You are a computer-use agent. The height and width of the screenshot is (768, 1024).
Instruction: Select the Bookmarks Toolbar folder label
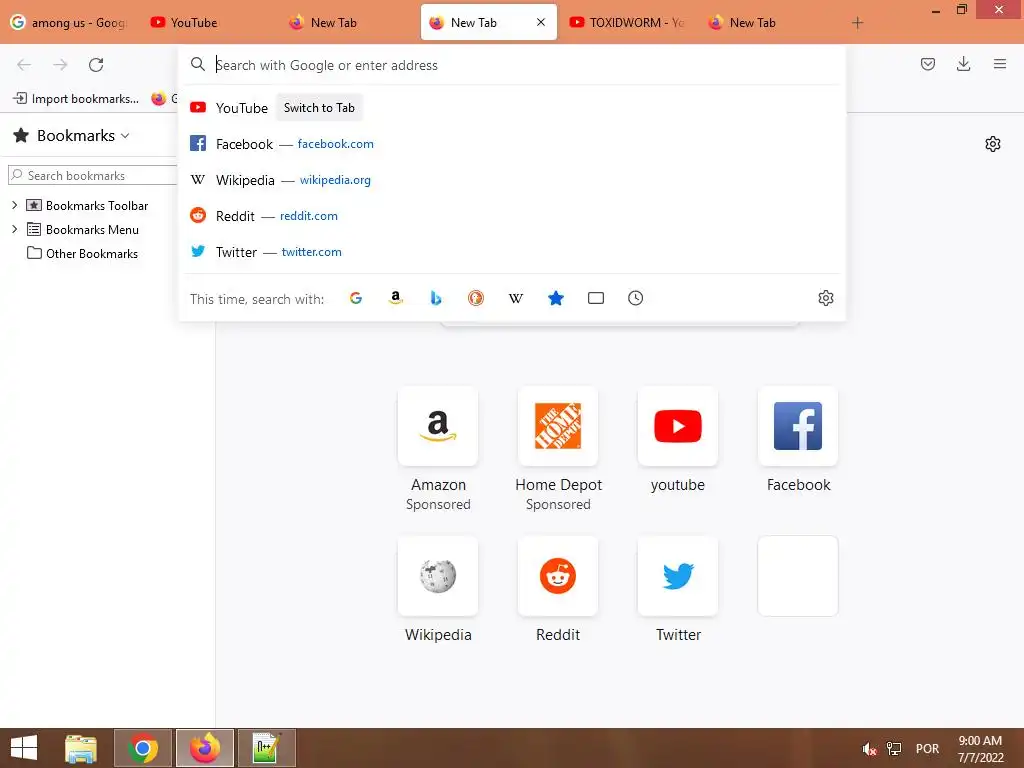coord(97,205)
